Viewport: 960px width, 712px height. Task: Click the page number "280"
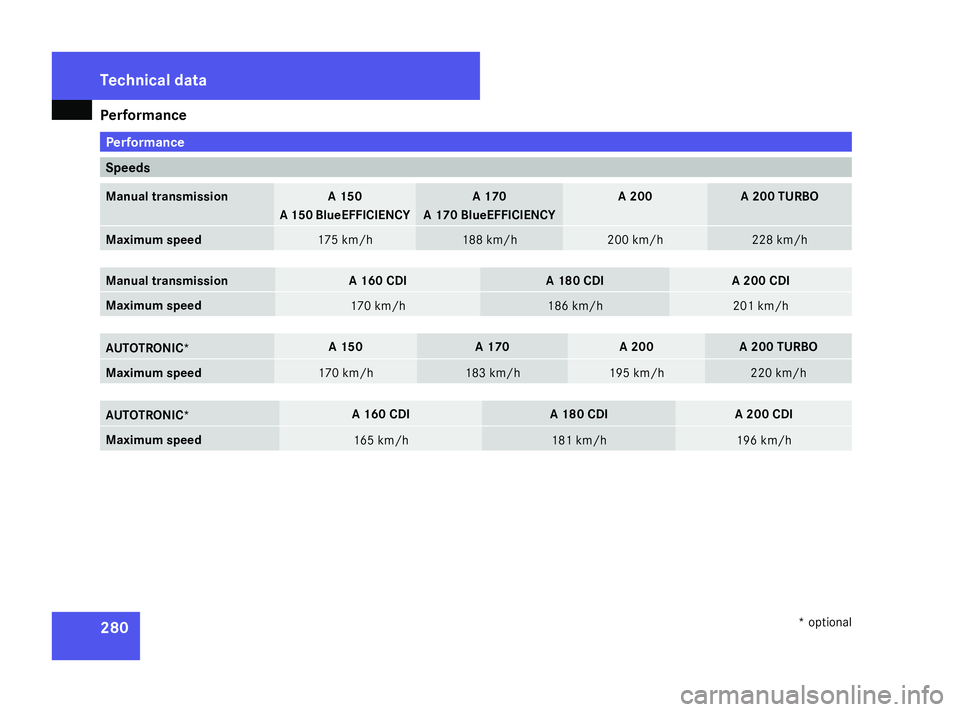pos(114,628)
